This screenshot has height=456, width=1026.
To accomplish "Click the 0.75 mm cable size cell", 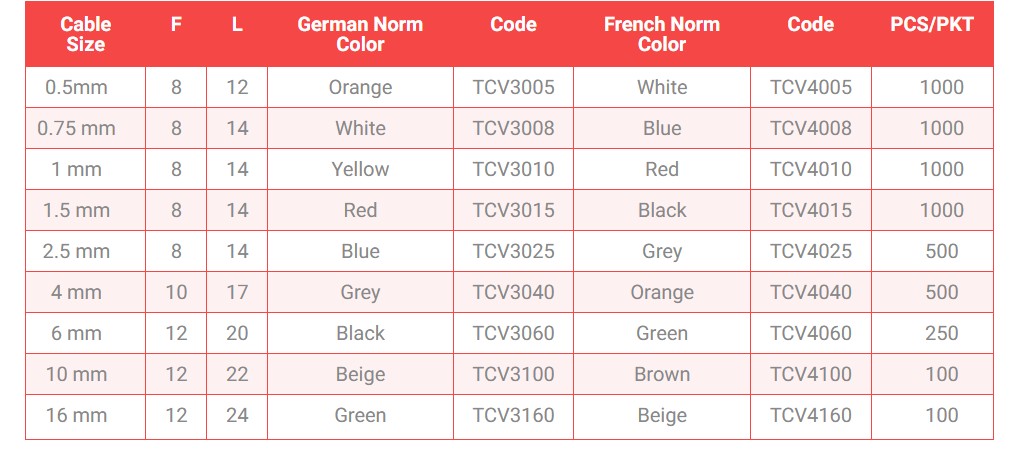I will pos(85,128).
